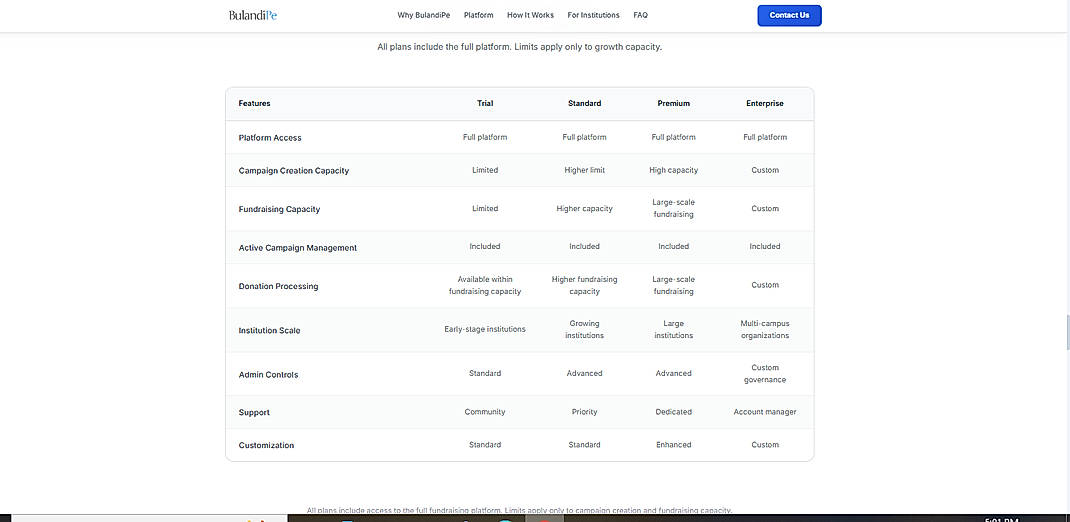Click 'Large-scale fundraising' in Fundraising Capacity row

click(x=674, y=208)
